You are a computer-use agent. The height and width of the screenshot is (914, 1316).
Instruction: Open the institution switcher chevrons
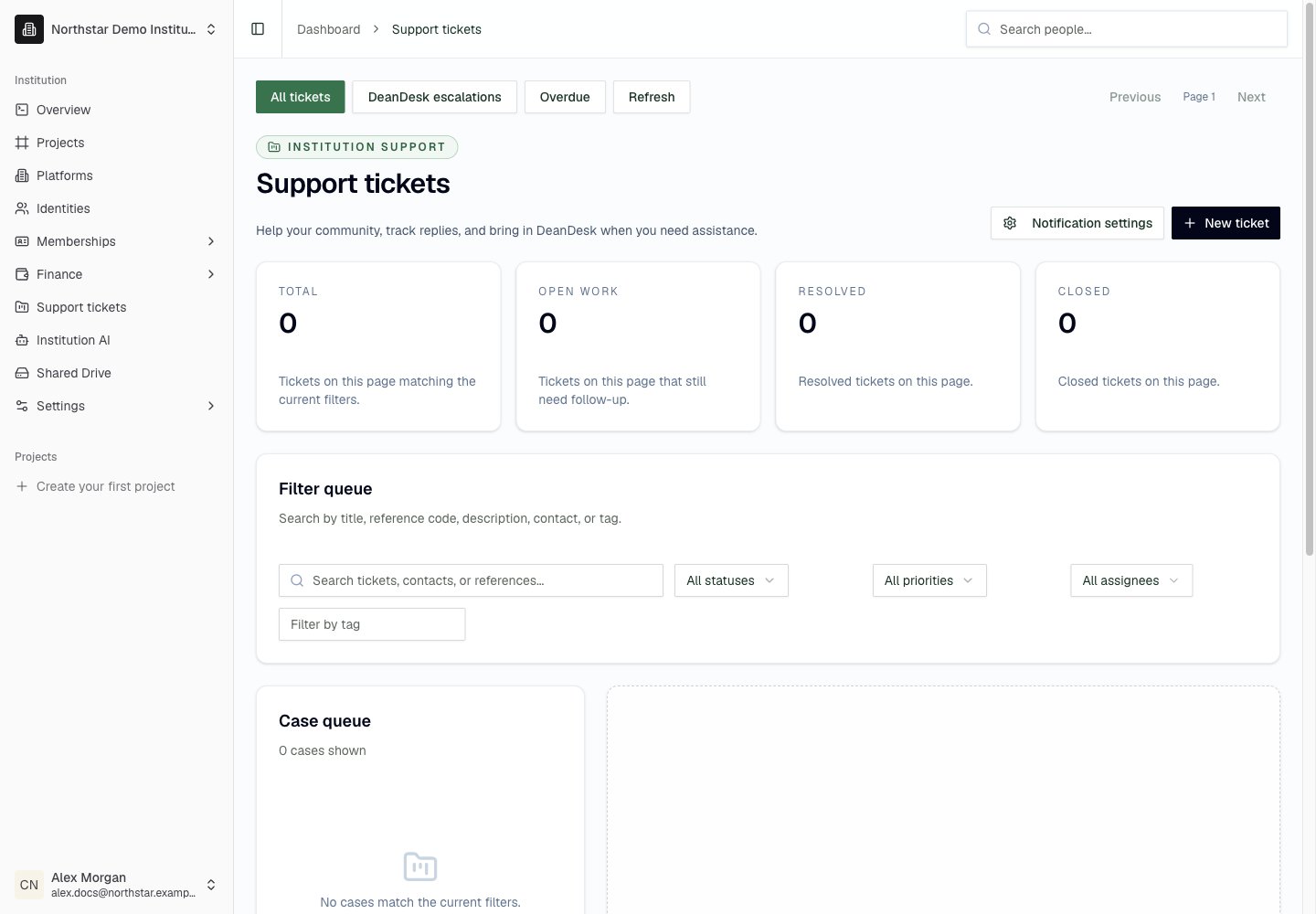[x=211, y=29]
